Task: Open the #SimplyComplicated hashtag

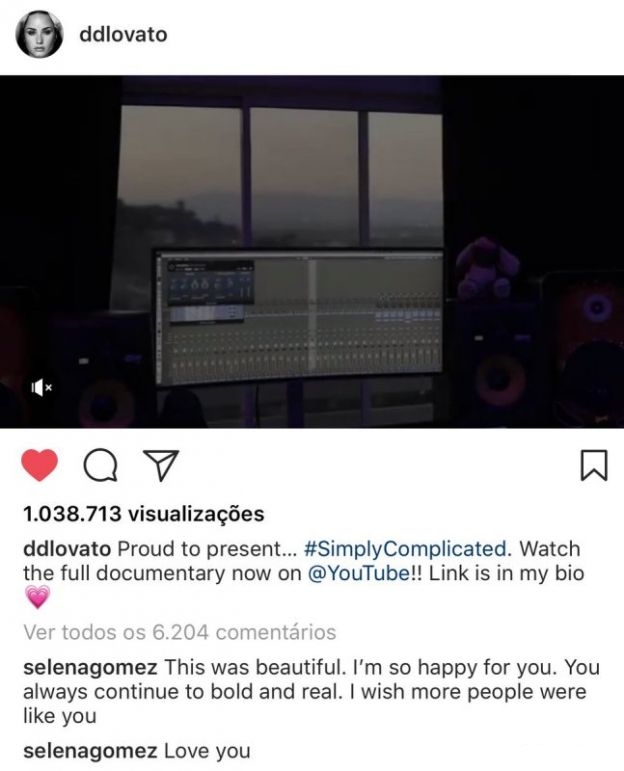Action: [406, 549]
